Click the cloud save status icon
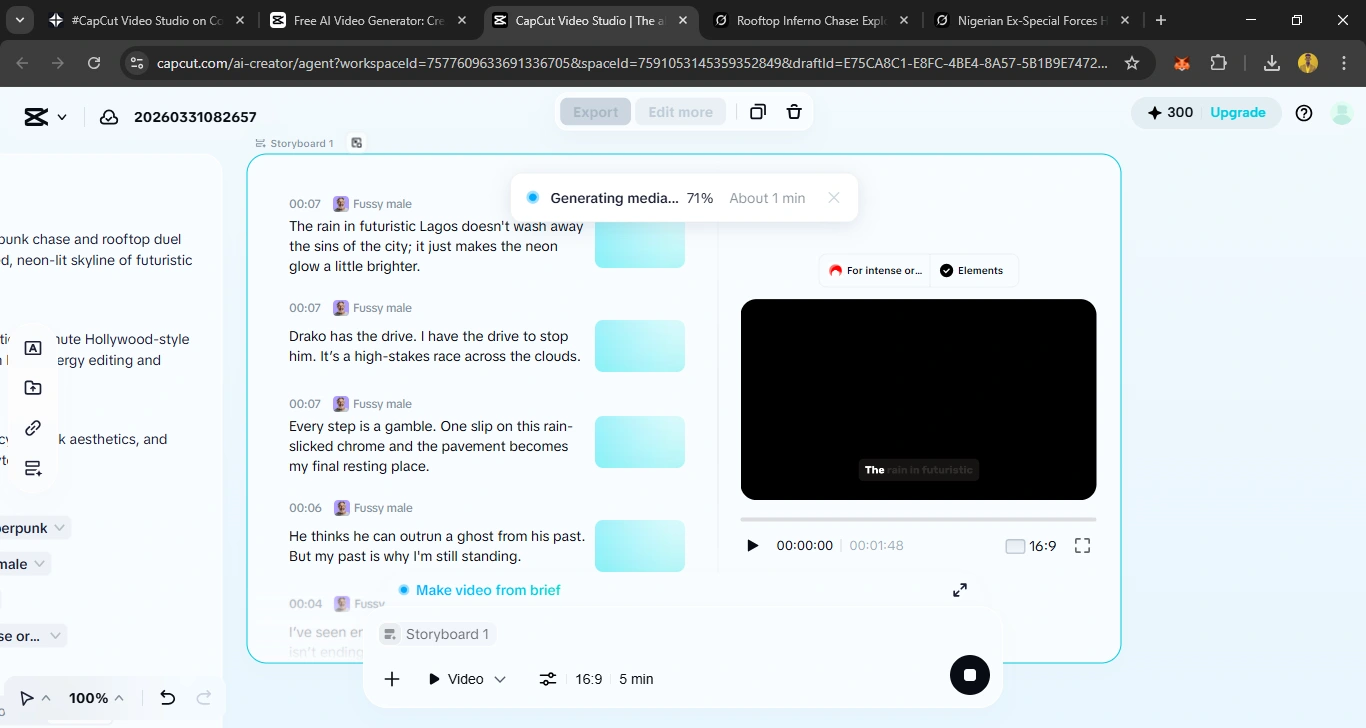Viewport: 1366px width, 728px height. click(109, 117)
